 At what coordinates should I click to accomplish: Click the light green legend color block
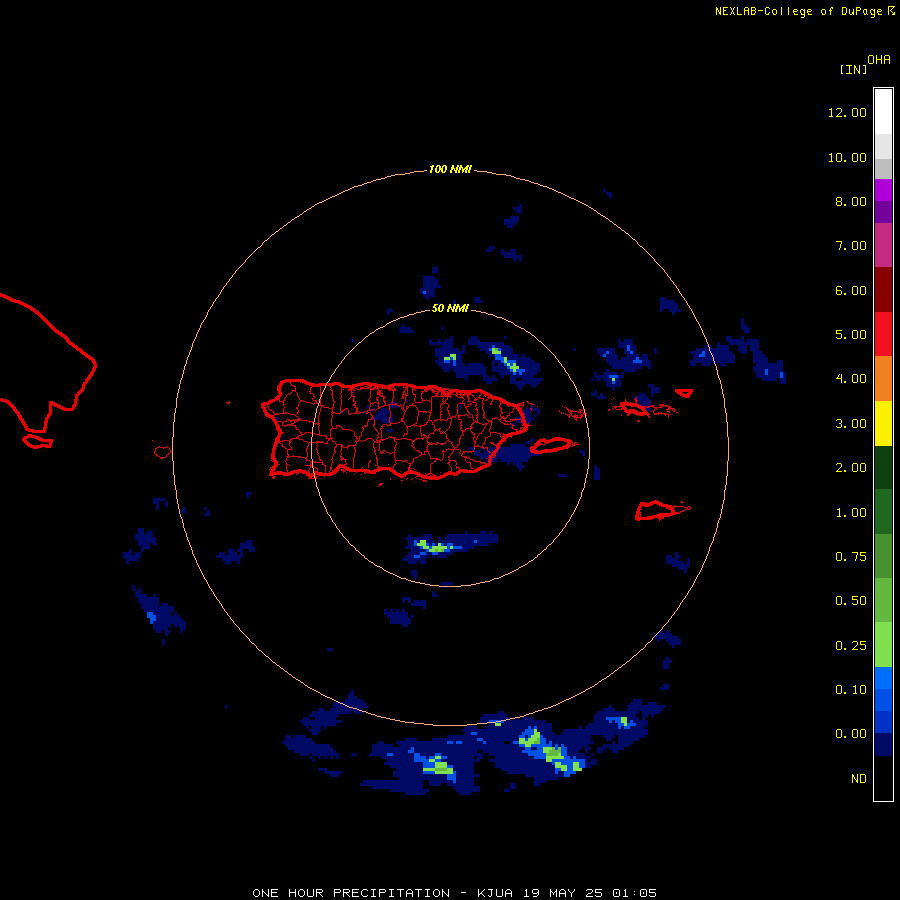tap(883, 645)
